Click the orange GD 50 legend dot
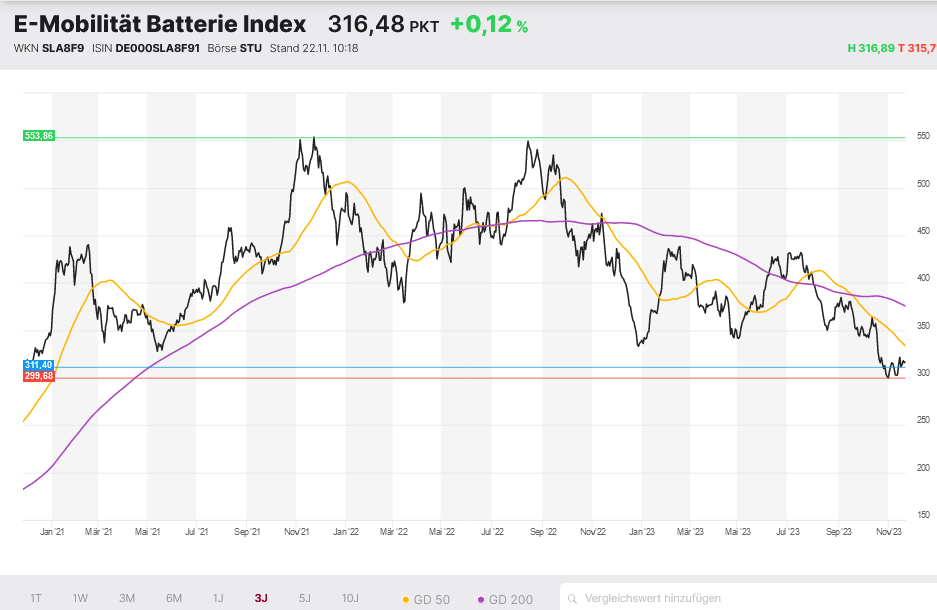Image resolution: width=937 pixels, height=610 pixels. pyautogui.click(x=405, y=599)
